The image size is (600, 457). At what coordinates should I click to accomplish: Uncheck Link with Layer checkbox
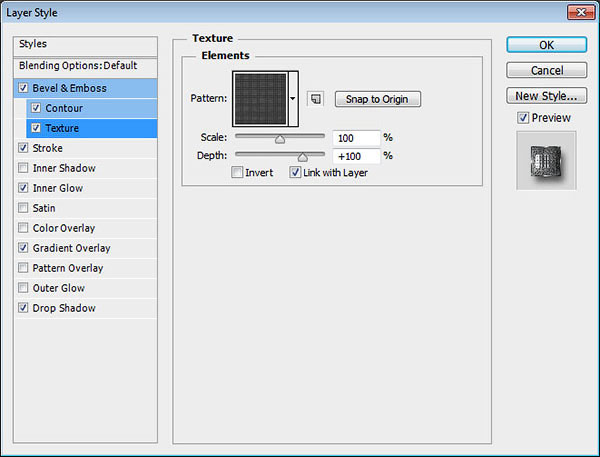(x=295, y=172)
